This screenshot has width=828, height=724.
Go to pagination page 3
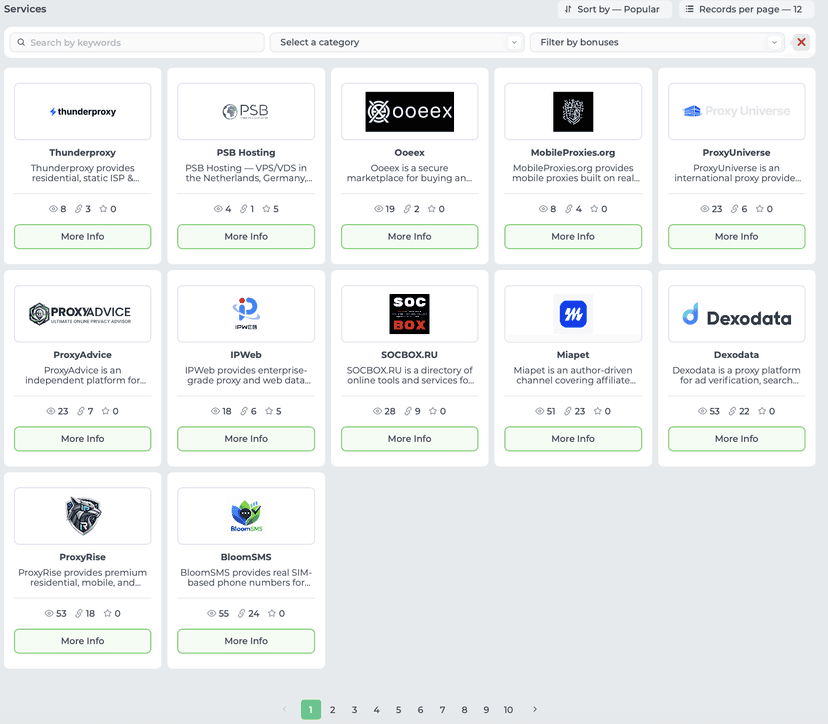pyautogui.click(x=354, y=710)
